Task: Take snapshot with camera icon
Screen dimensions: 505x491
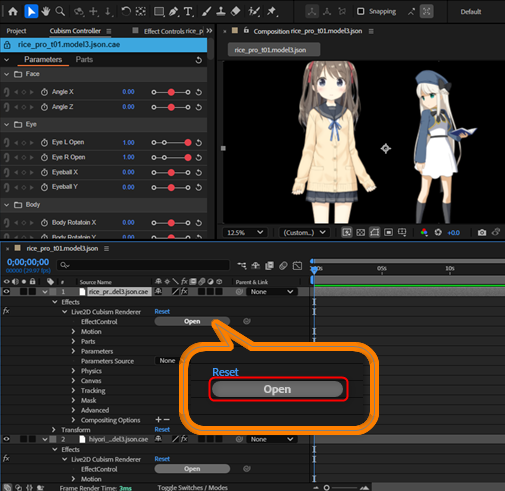Action: [482, 232]
